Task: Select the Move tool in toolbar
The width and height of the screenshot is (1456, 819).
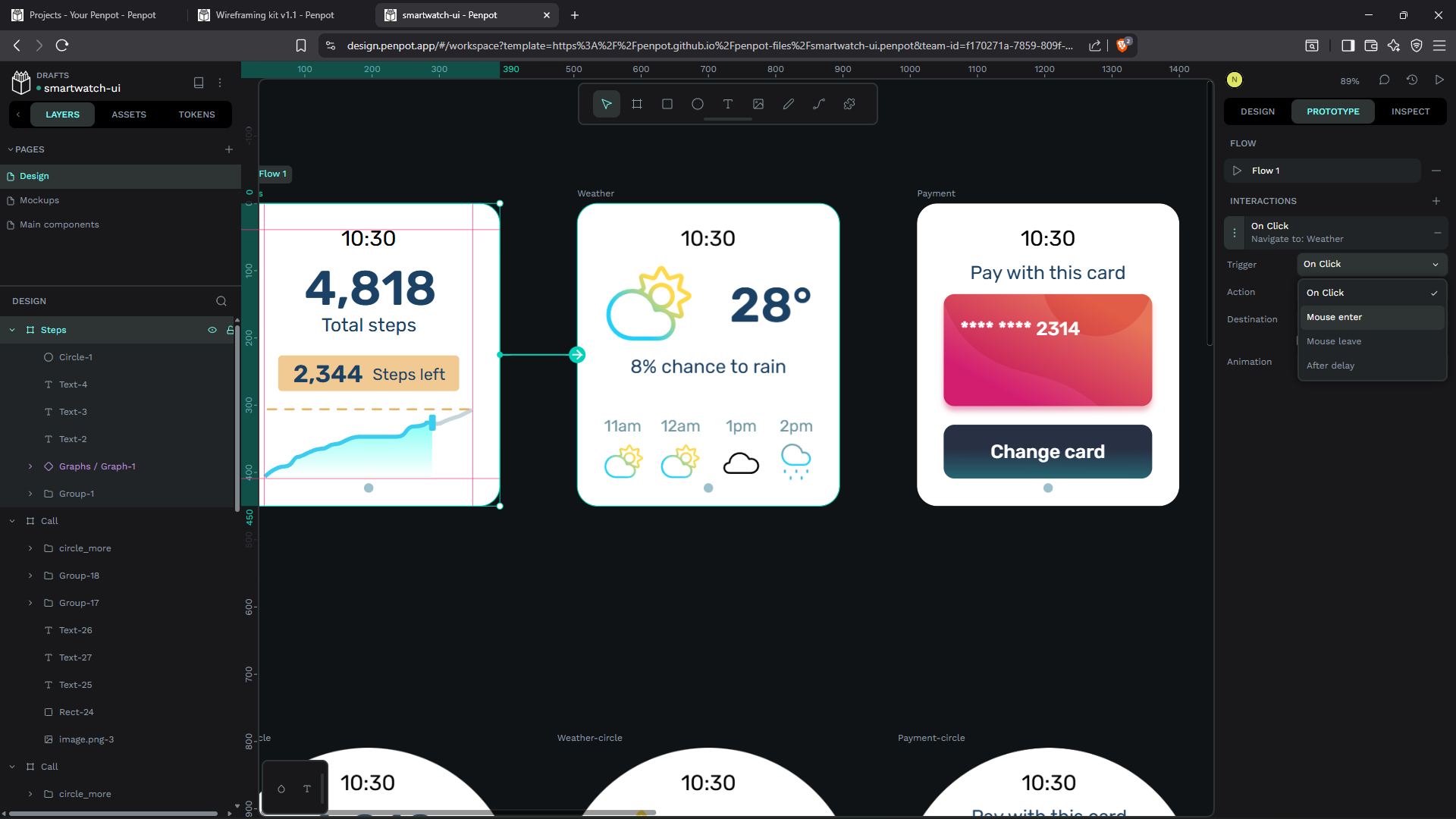Action: click(x=606, y=104)
